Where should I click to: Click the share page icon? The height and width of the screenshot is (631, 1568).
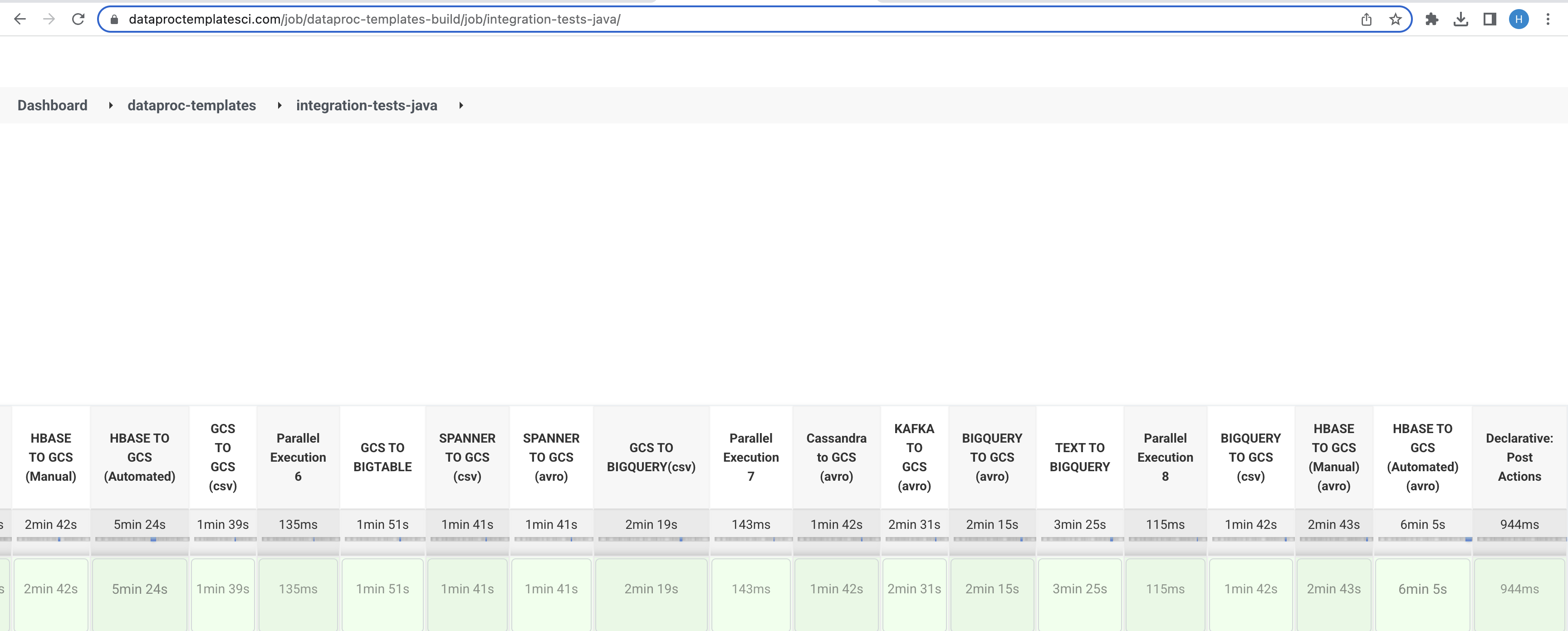[x=1367, y=20]
